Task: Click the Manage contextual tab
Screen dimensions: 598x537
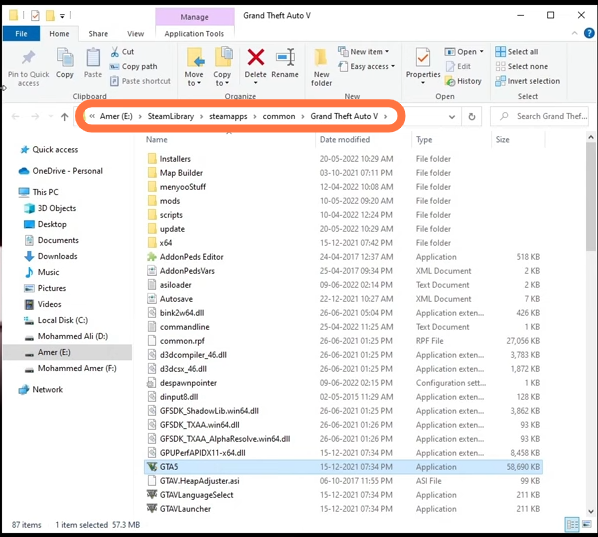Action: click(x=195, y=17)
